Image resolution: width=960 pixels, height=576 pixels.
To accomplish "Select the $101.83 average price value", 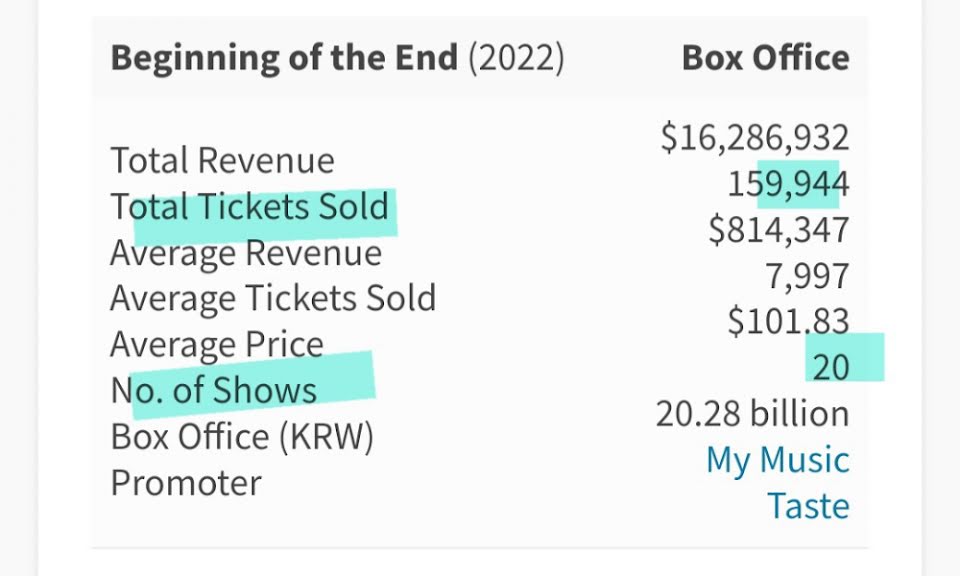I will click(x=788, y=322).
